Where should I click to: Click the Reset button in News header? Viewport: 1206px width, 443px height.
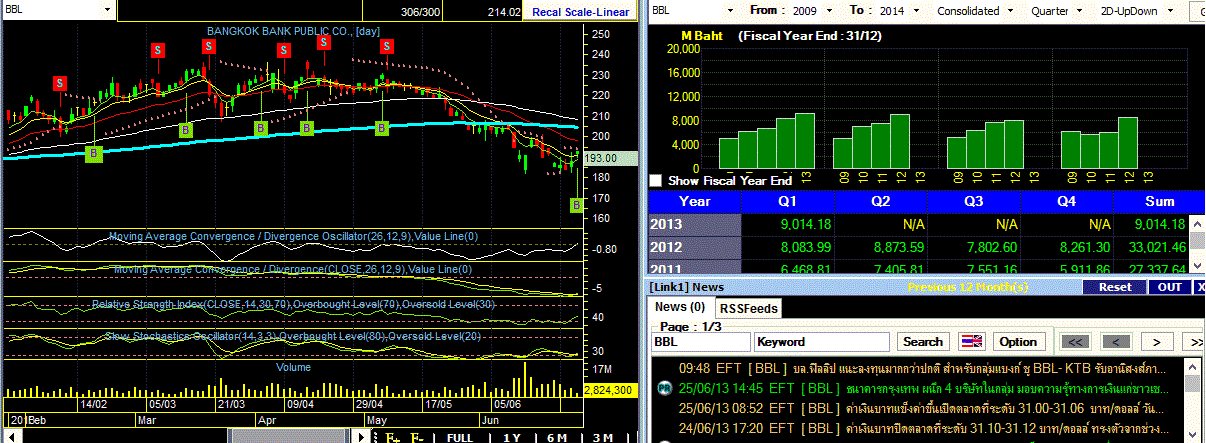click(1114, 287)
